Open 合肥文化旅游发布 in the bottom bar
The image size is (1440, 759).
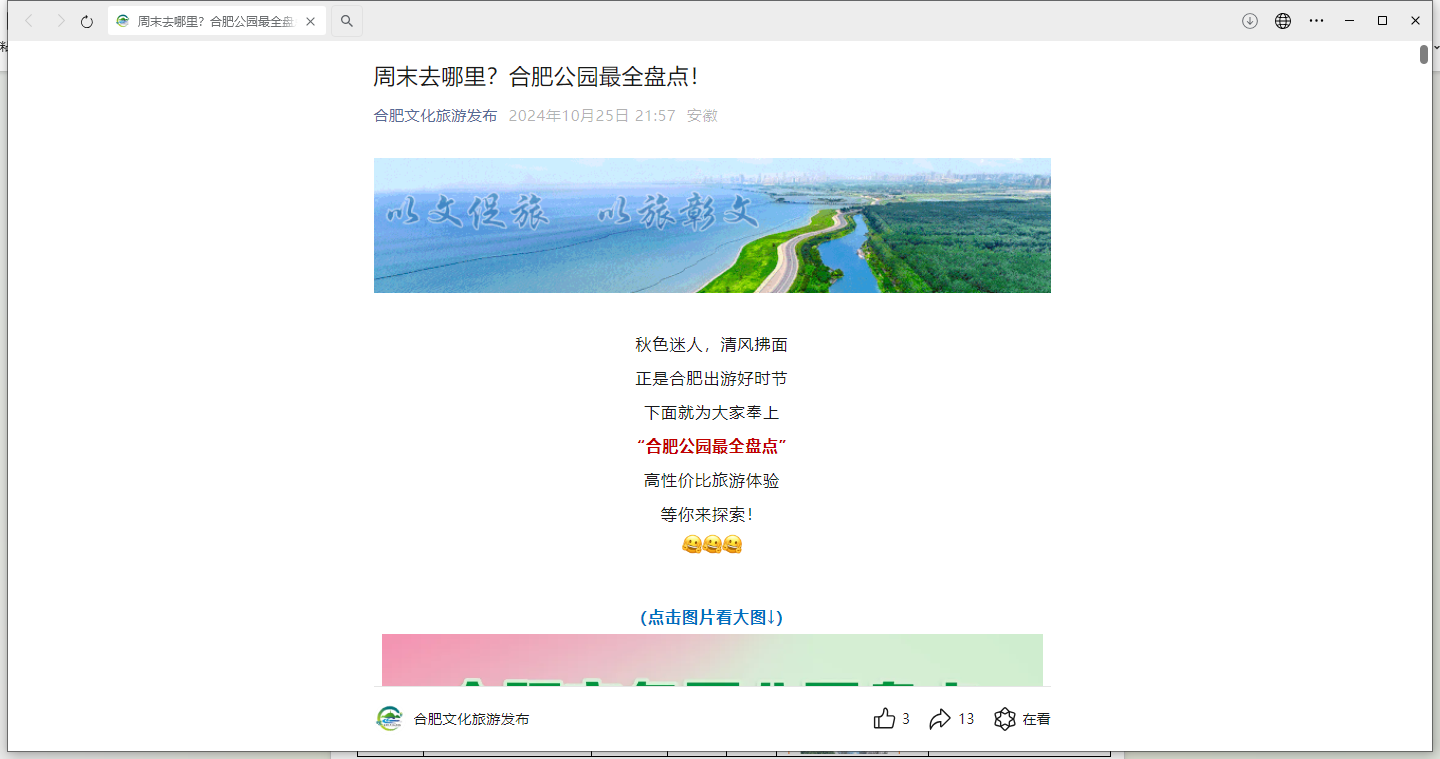(472, 719)
